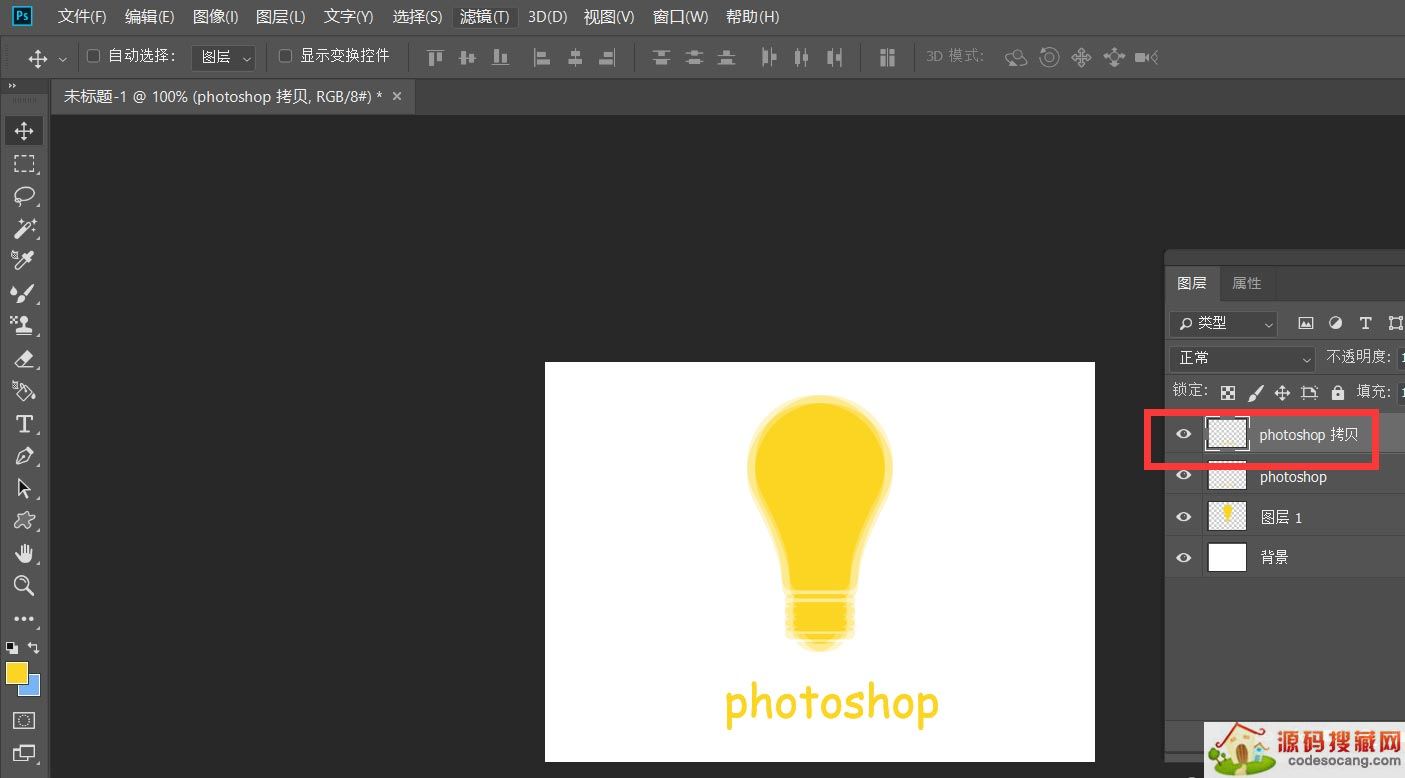
Task: Select the Move tool in the toolbox
Action: pyautogui.click(x=24, y=131)
